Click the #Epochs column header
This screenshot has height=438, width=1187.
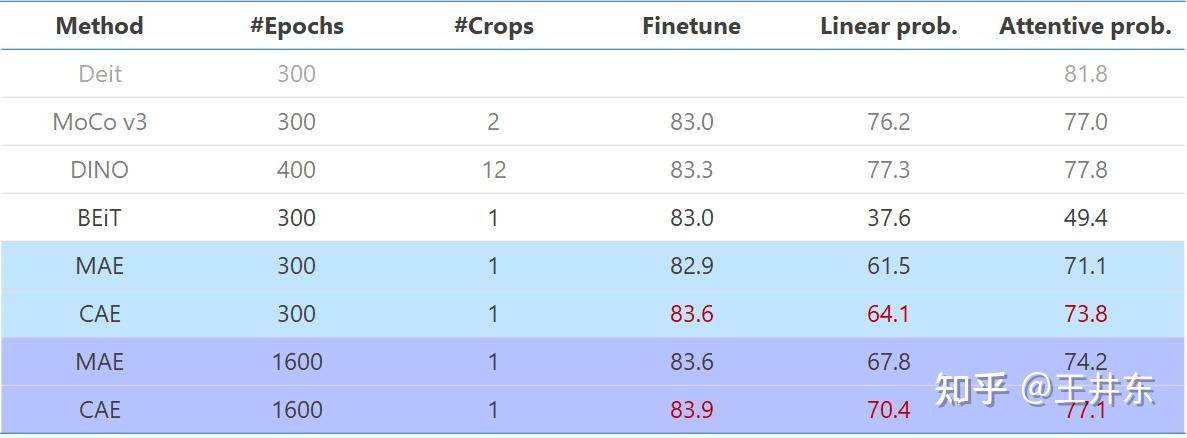(296, 26)
